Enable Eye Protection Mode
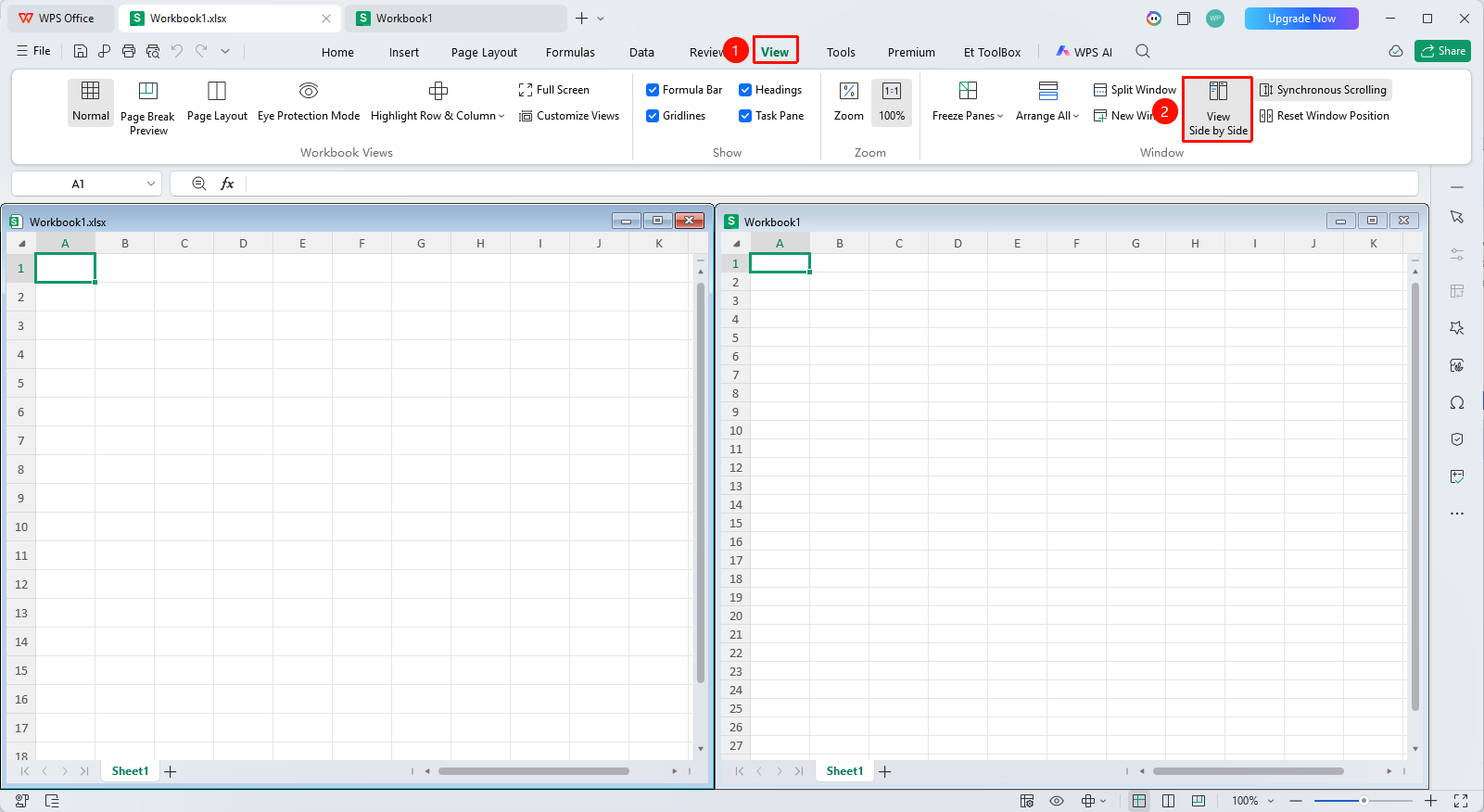 309,102
